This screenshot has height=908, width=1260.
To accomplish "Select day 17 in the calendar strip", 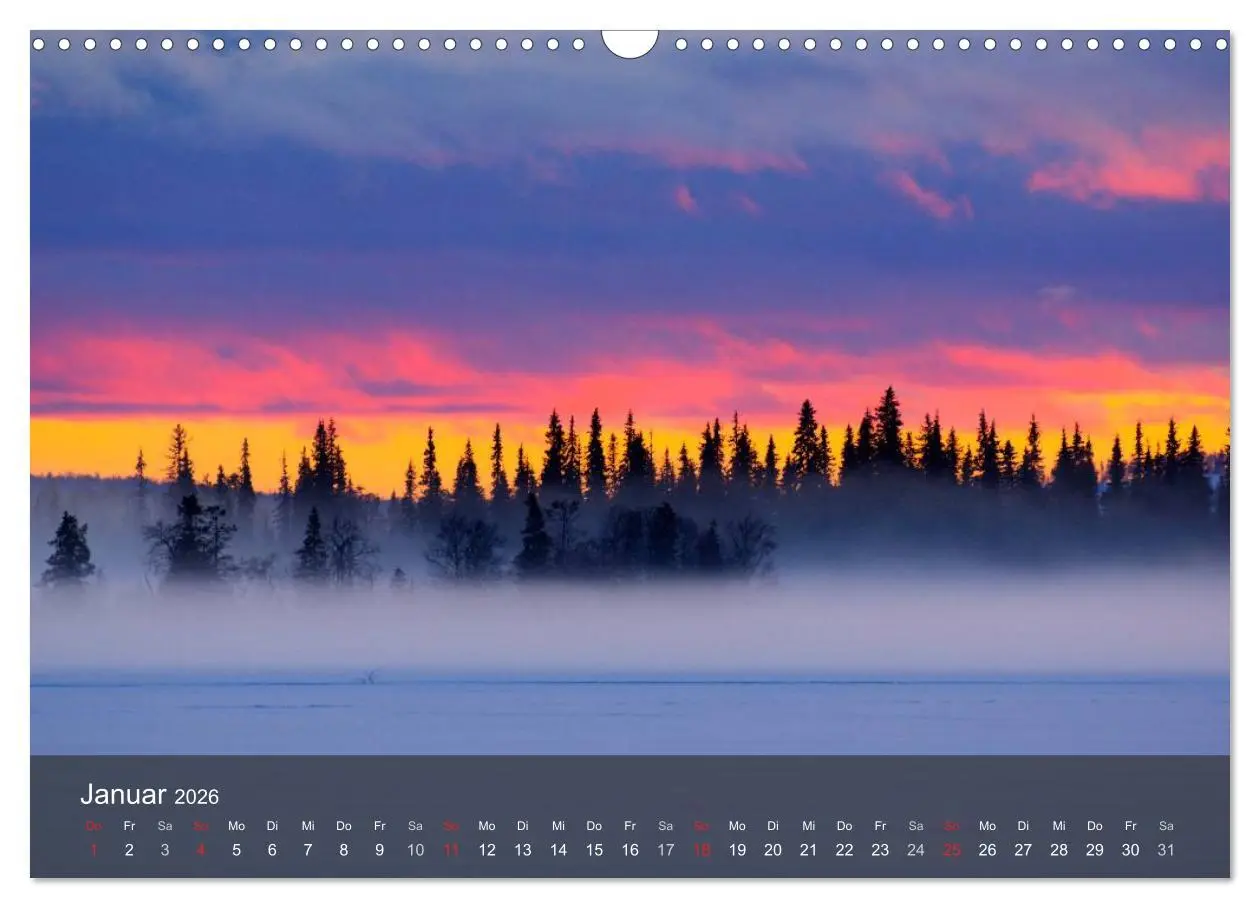I will click(665, 850).
